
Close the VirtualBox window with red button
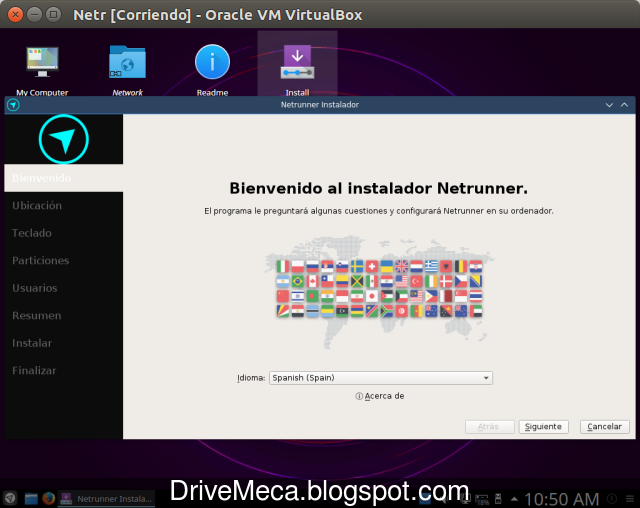pyautogui.click(x=16, y=15)
